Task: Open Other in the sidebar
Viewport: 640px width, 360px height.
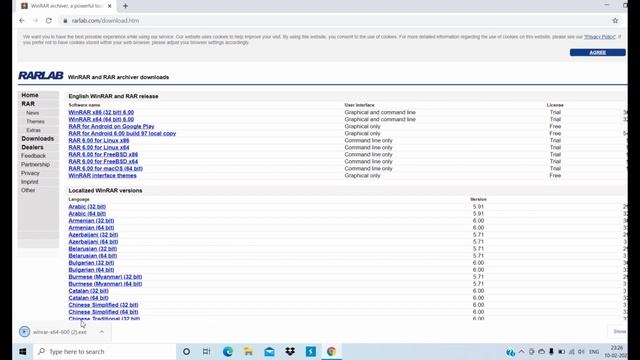Action: point(28,190)
